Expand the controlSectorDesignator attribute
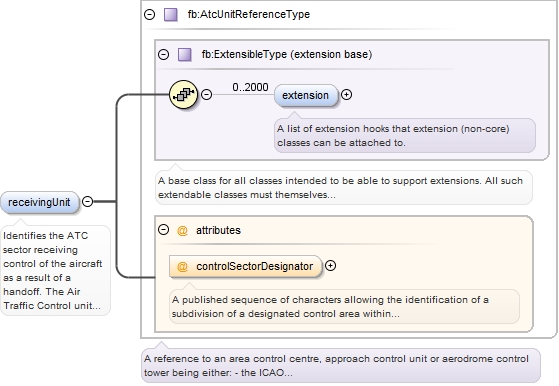Image resolution: width=559 pixels, height=386 pixels. pos(330,266)
